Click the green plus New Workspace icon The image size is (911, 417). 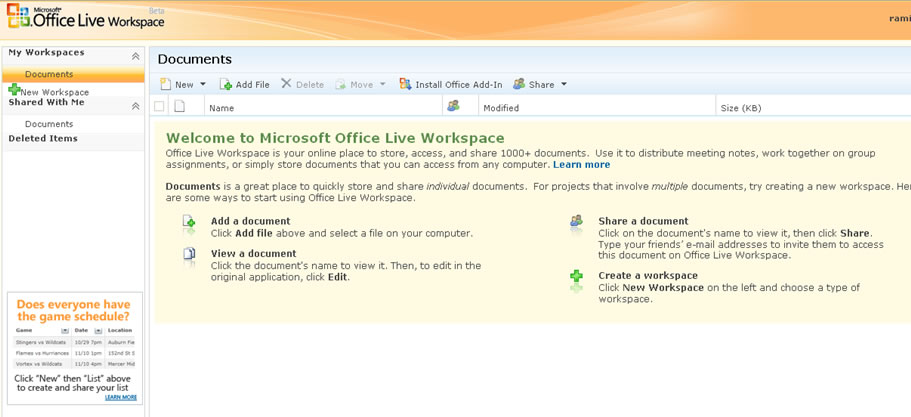coord(14,89)
